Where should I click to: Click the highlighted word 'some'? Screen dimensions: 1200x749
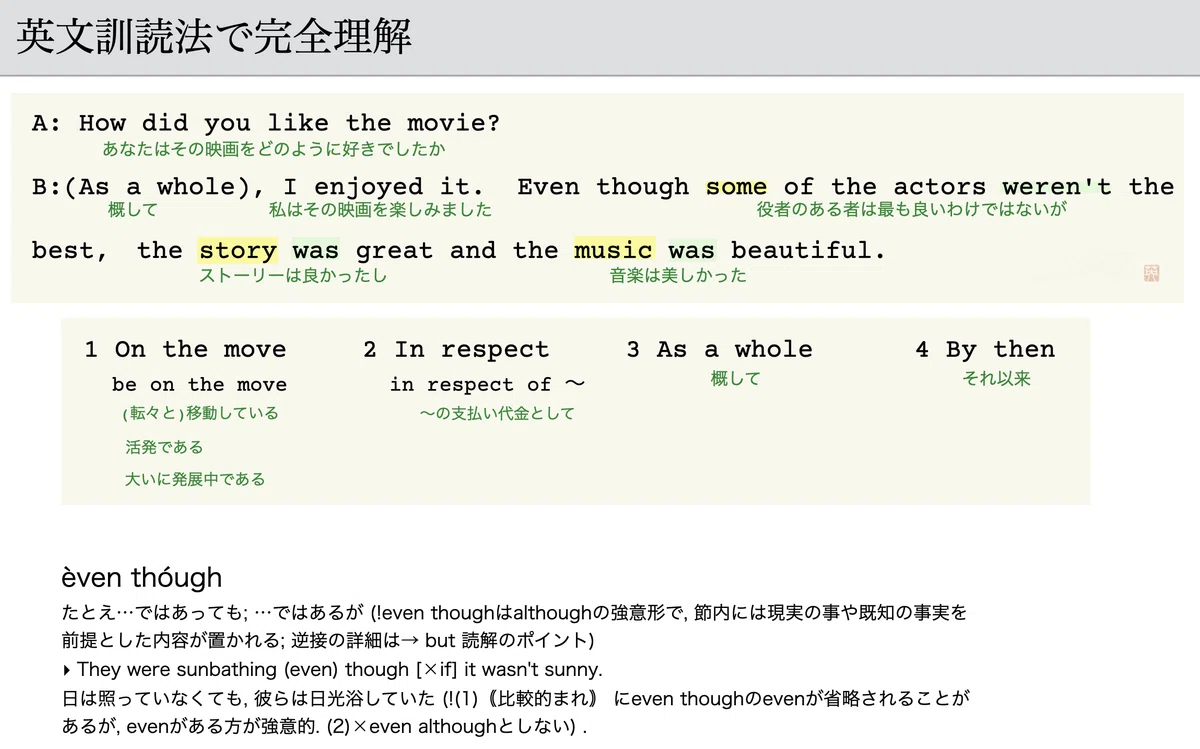pos(736,186)
